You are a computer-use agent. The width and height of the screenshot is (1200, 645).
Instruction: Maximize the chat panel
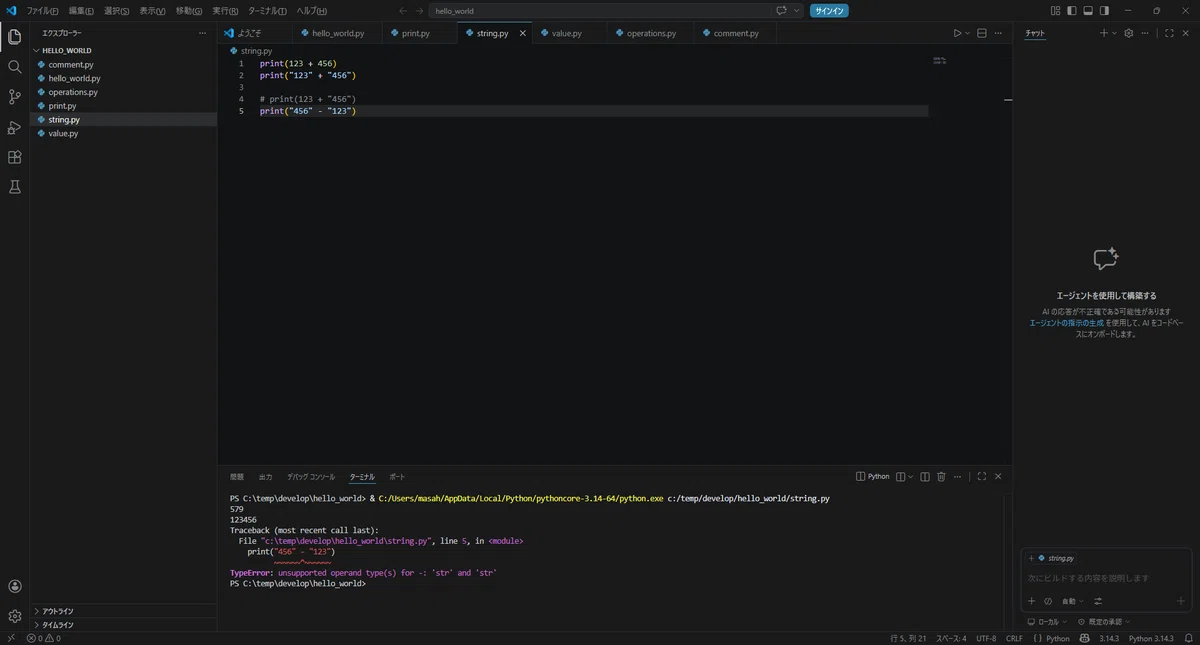coord(1169,33)
